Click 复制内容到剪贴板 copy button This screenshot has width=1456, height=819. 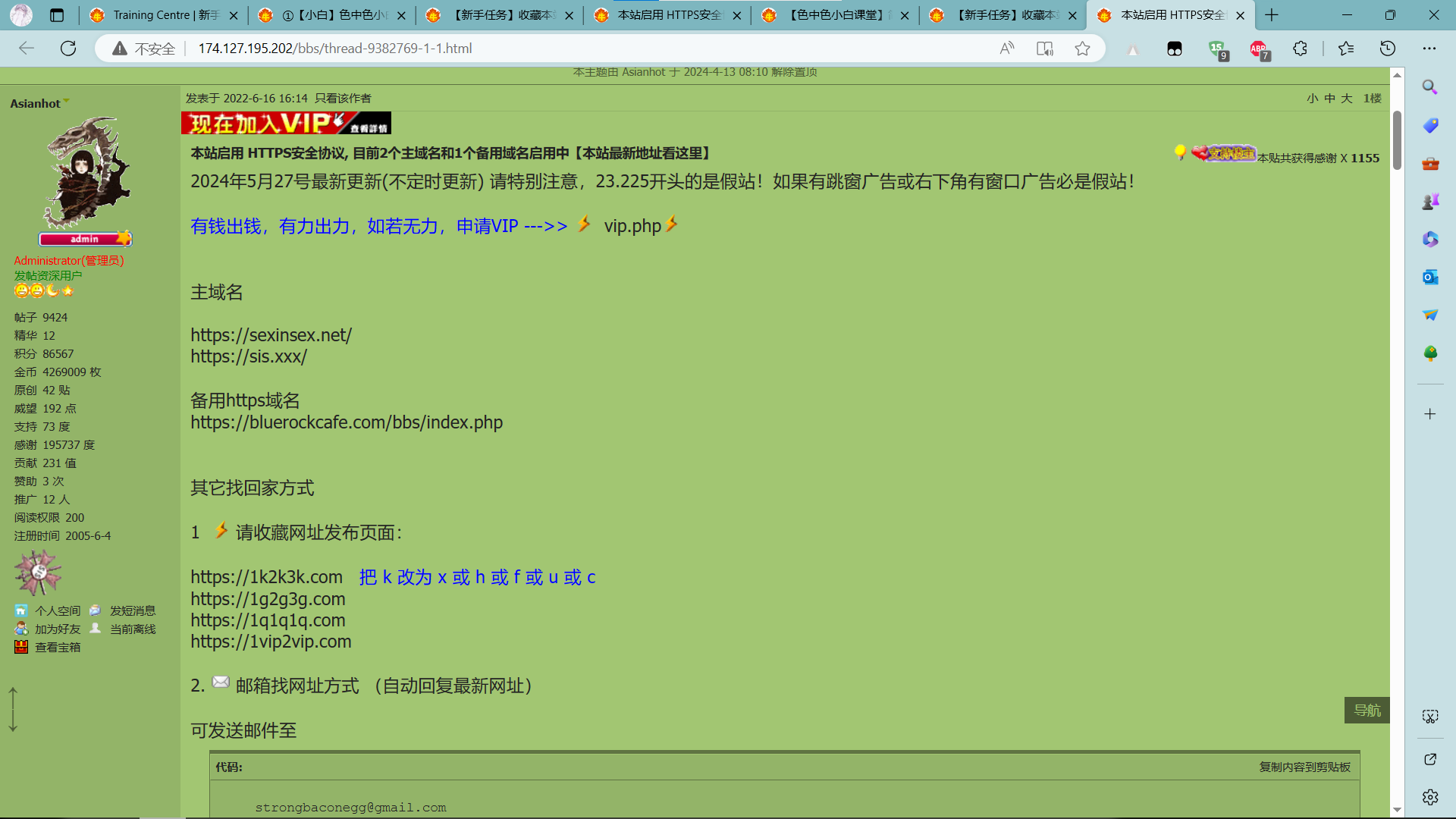click(1305, 767)
